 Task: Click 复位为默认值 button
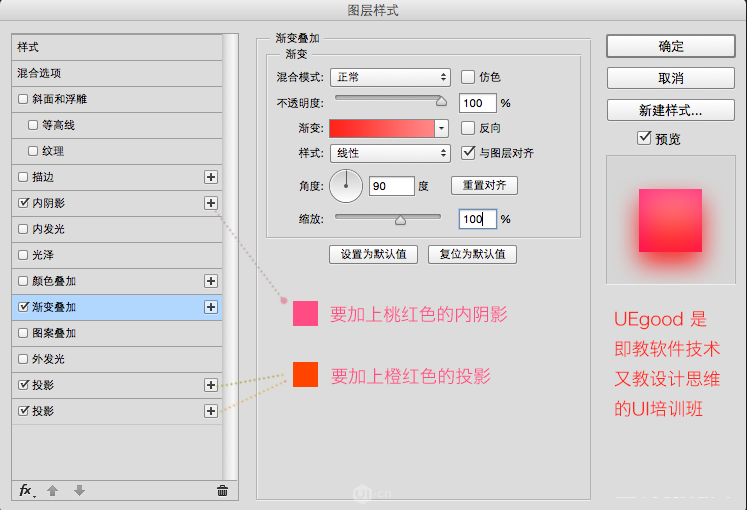tap(472, 254)
